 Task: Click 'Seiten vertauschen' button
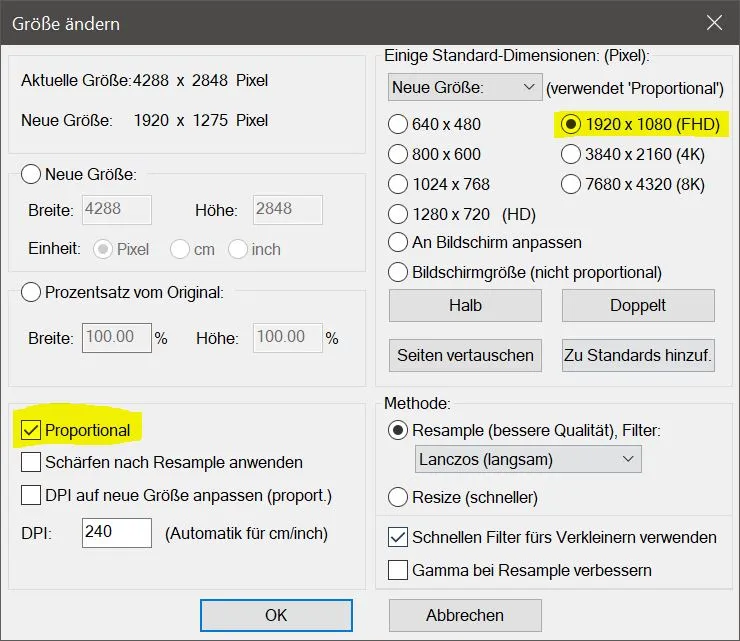point(465,355)
